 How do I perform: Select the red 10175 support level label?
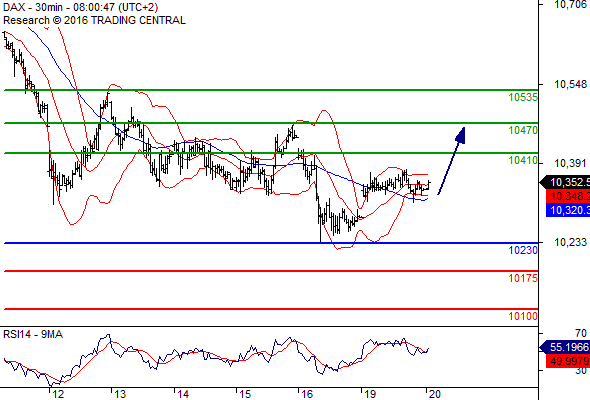click(x=523, y=278)
